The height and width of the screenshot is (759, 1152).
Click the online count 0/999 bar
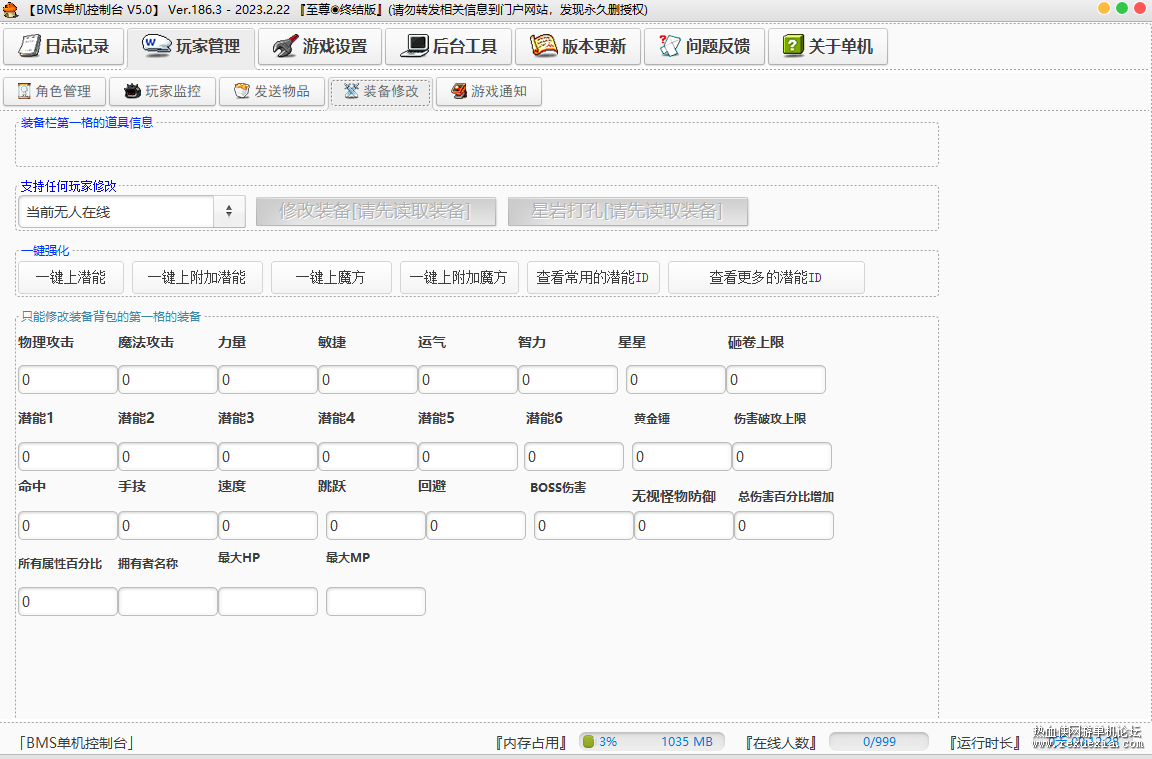[x=879, y=741]
